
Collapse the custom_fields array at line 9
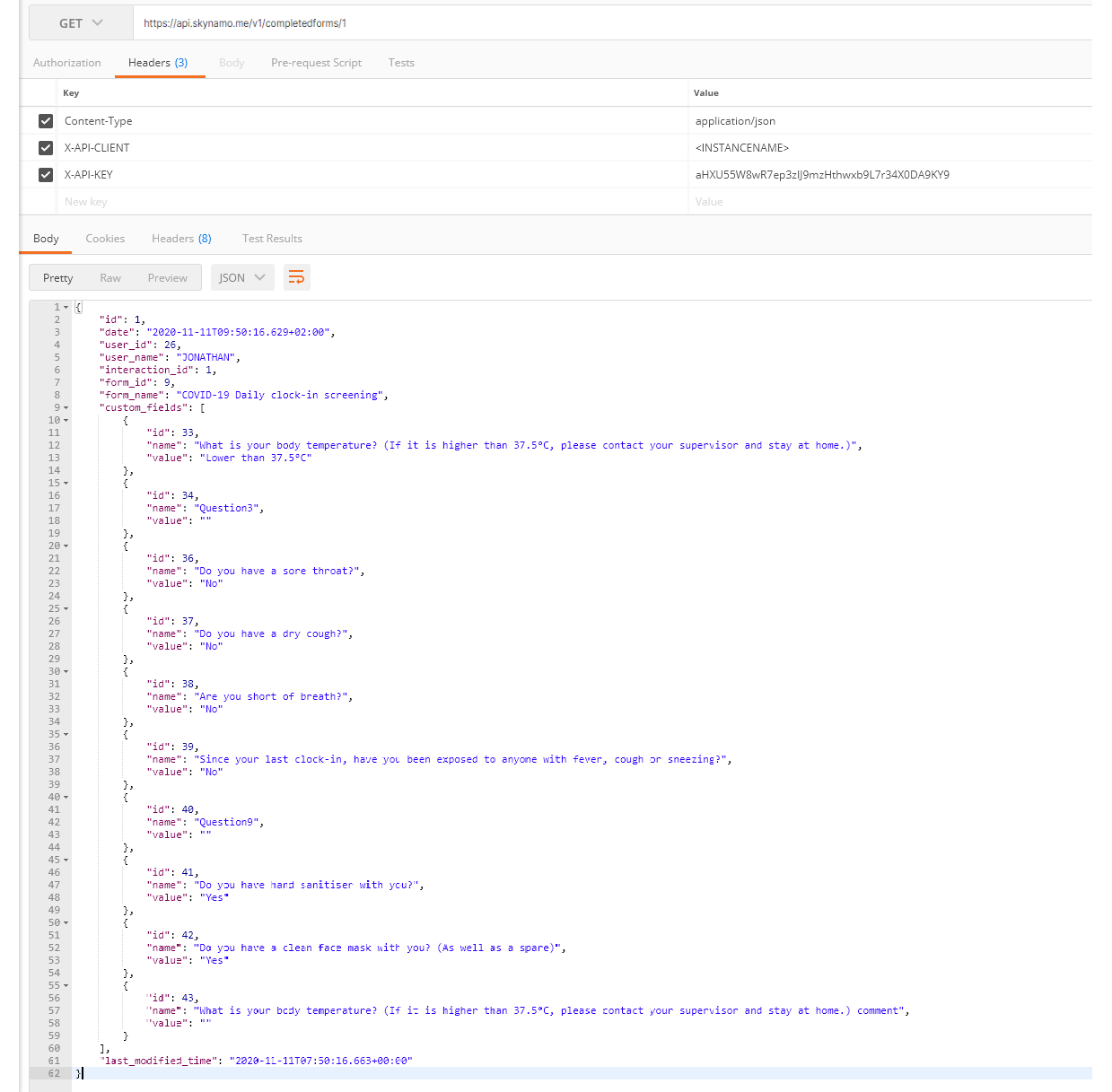point(66,408)
